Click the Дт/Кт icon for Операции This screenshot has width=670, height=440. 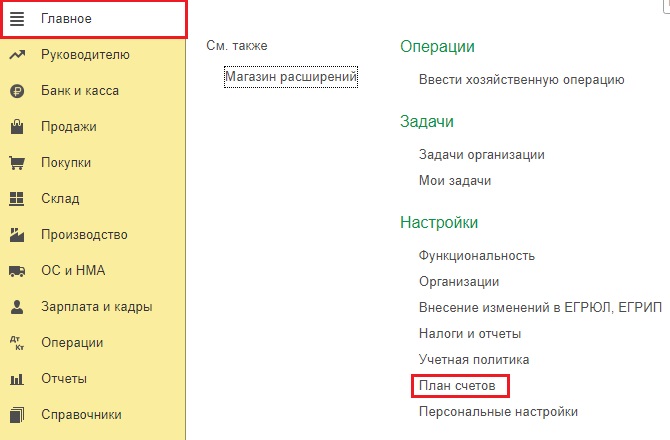(x=17, y=343)
